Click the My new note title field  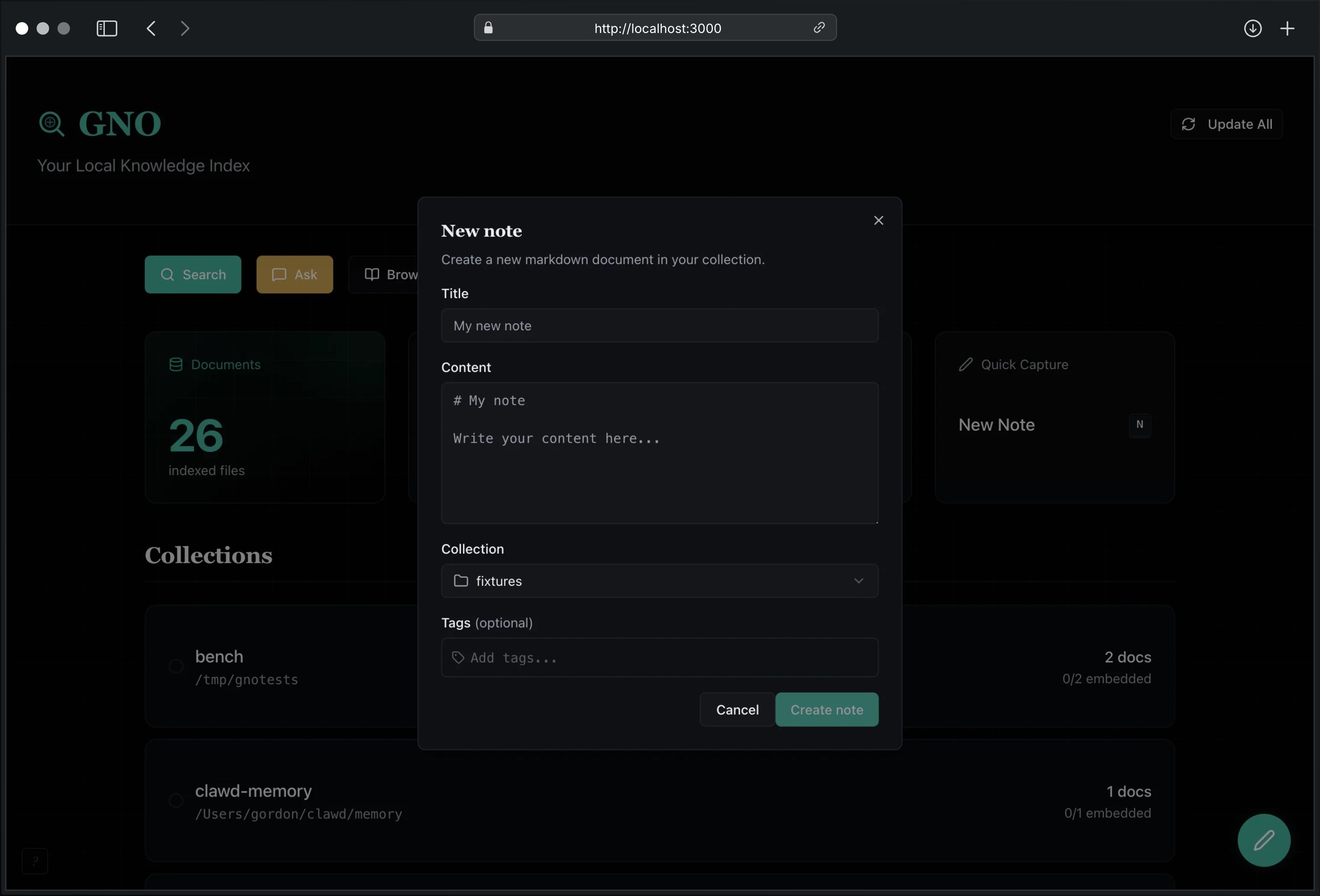click(x=659, y=326)
